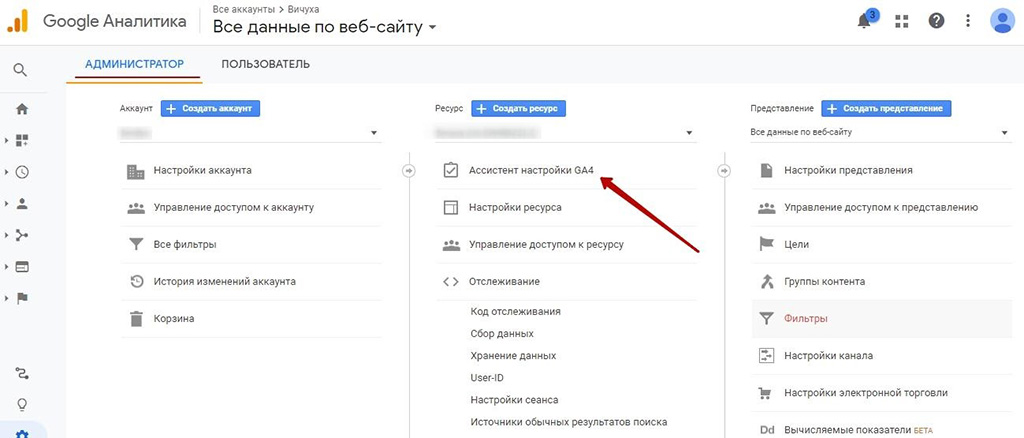Click the checklist icon beside Ассистент настройки GA4
The height and width of the screenshot is (438, 1024).
[x=451, y=170]
